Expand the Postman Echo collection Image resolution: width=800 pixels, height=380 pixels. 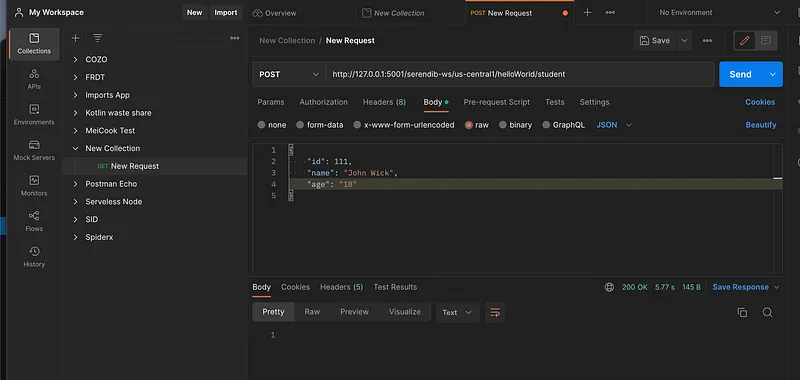(76, 184)
